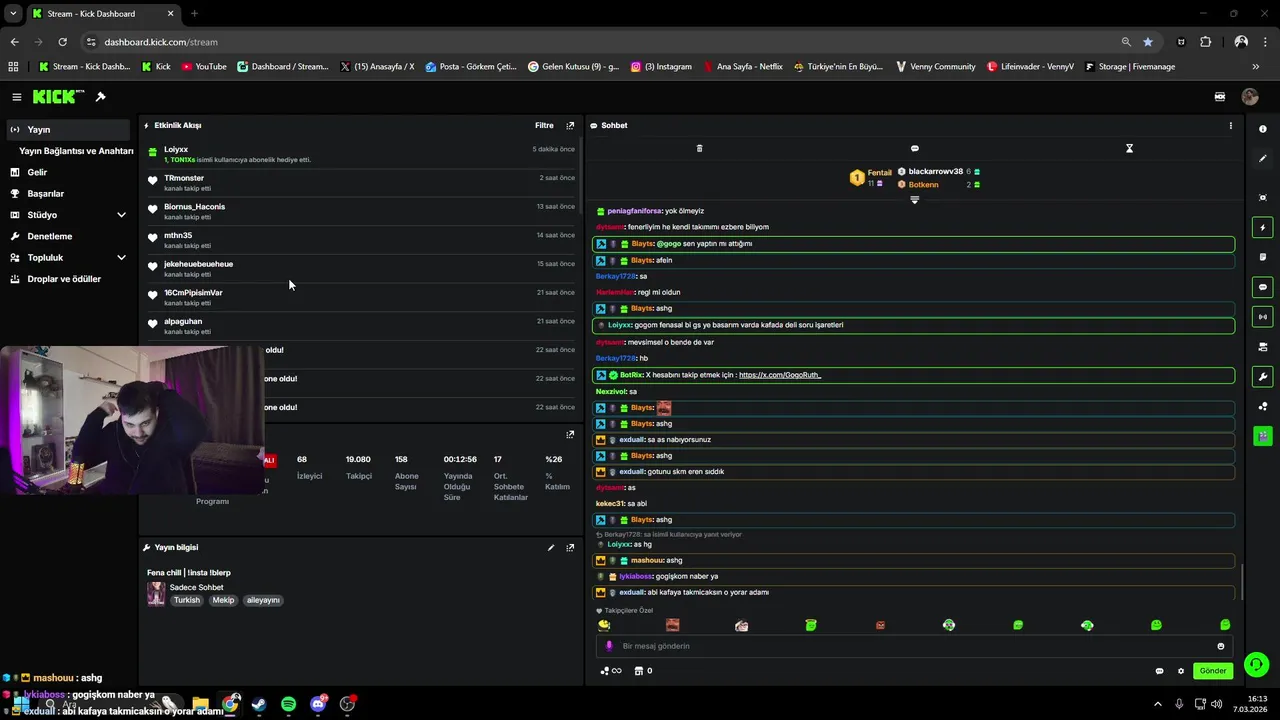Click the Mekip tag in stream info
This screenshot has height=720, width=1280.
point(223,600)
